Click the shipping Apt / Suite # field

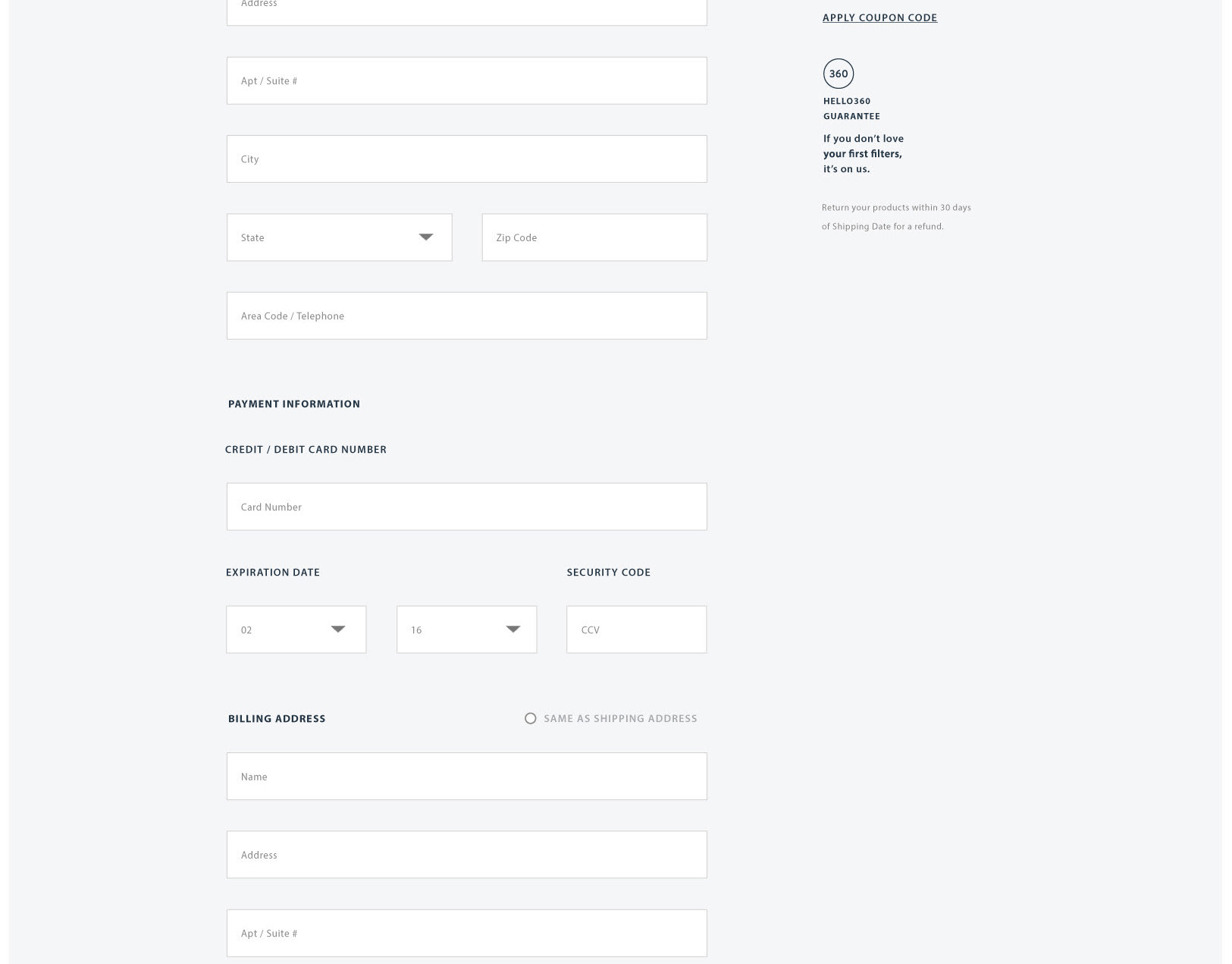[x=466, y=80]
